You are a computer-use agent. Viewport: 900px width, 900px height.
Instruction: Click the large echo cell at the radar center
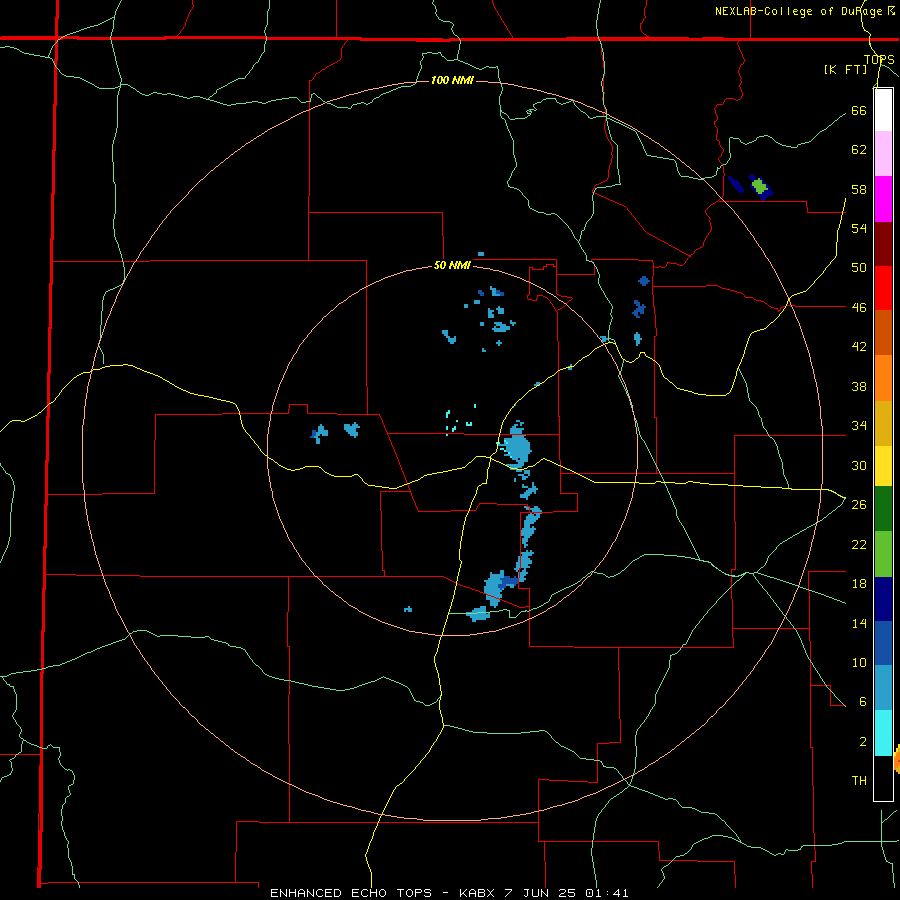click(517, 447)
